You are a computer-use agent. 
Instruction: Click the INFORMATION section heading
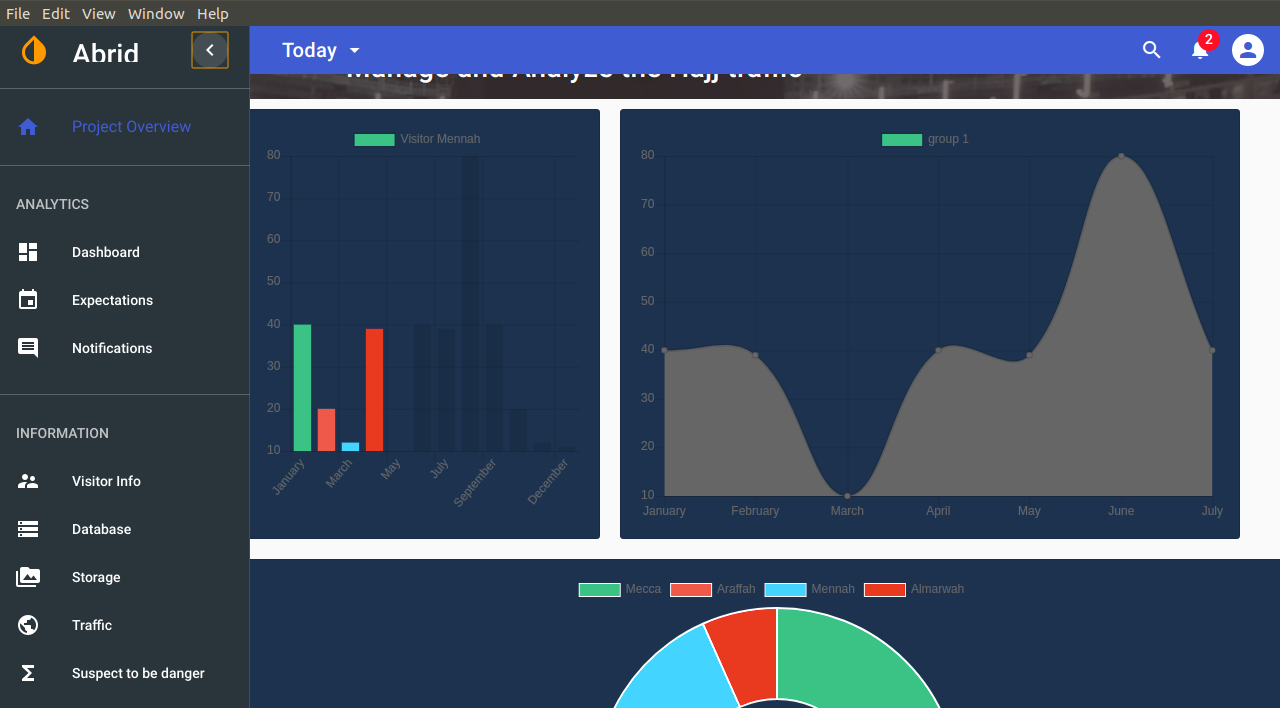[62, 433]
